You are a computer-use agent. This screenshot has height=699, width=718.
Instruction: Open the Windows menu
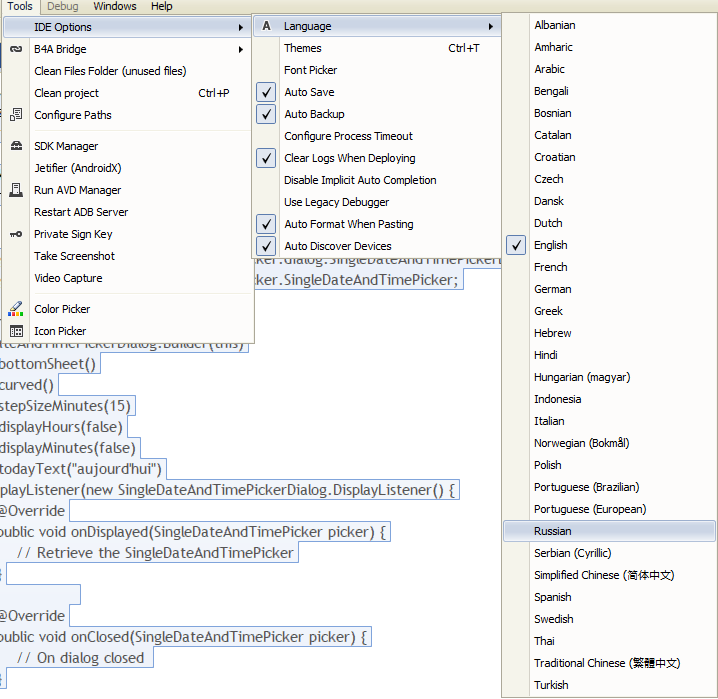click(x=115, y=6)
